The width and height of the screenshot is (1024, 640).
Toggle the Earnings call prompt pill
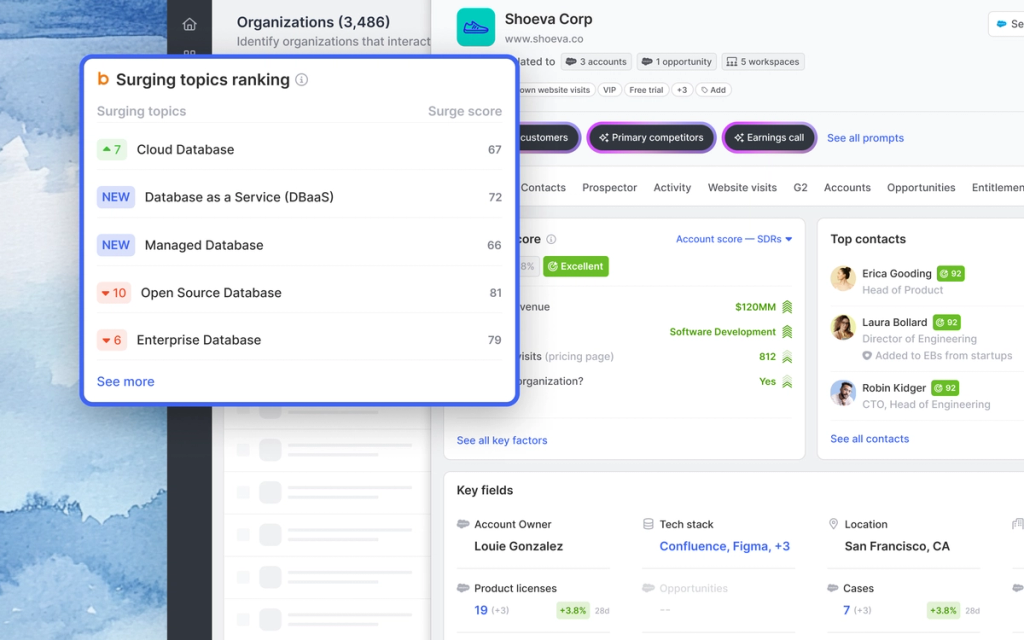point(768,137)
